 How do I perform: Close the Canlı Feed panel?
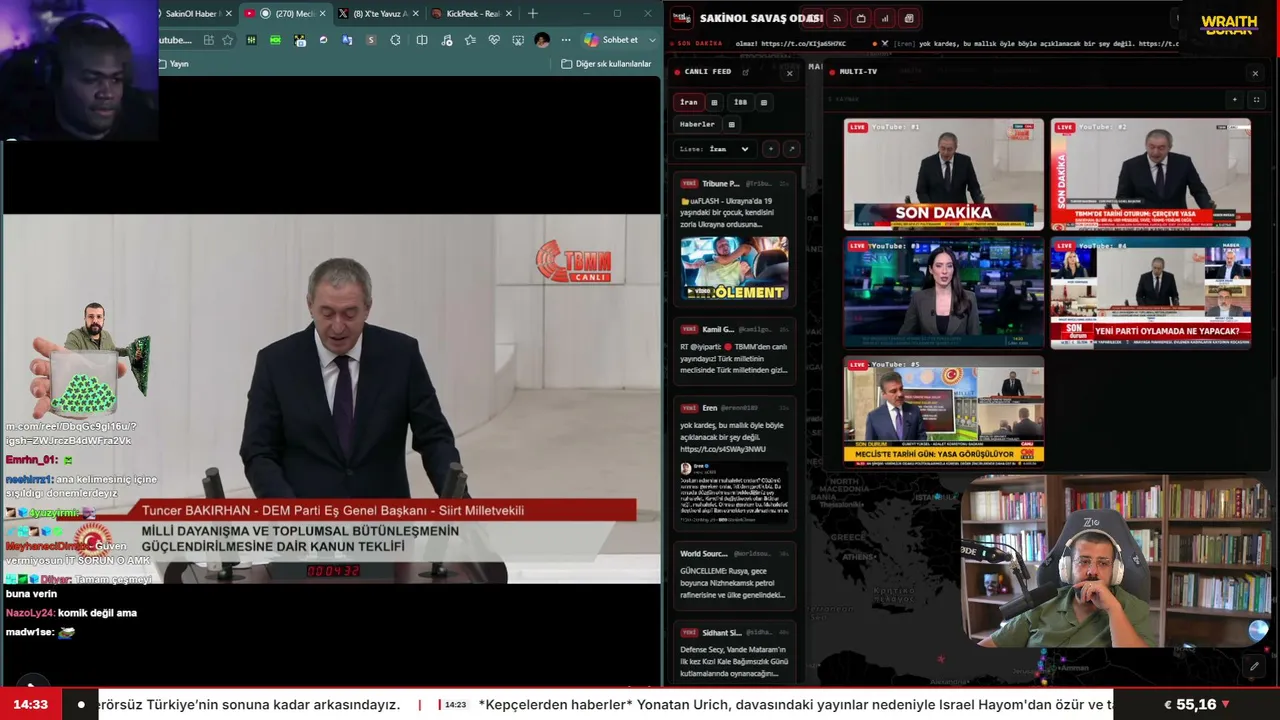click(789, 73)
